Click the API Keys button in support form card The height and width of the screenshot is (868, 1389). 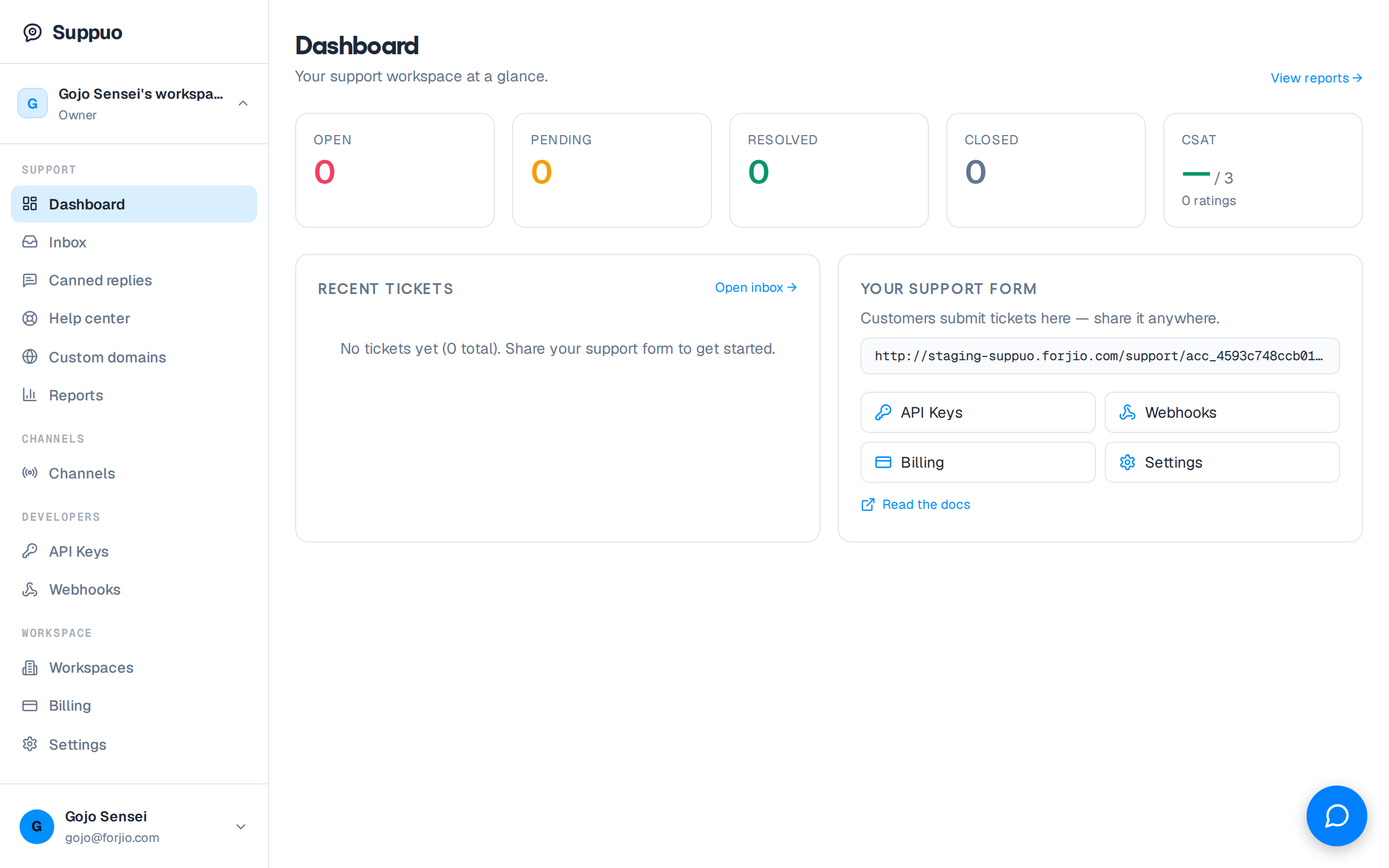coord(978,412)
